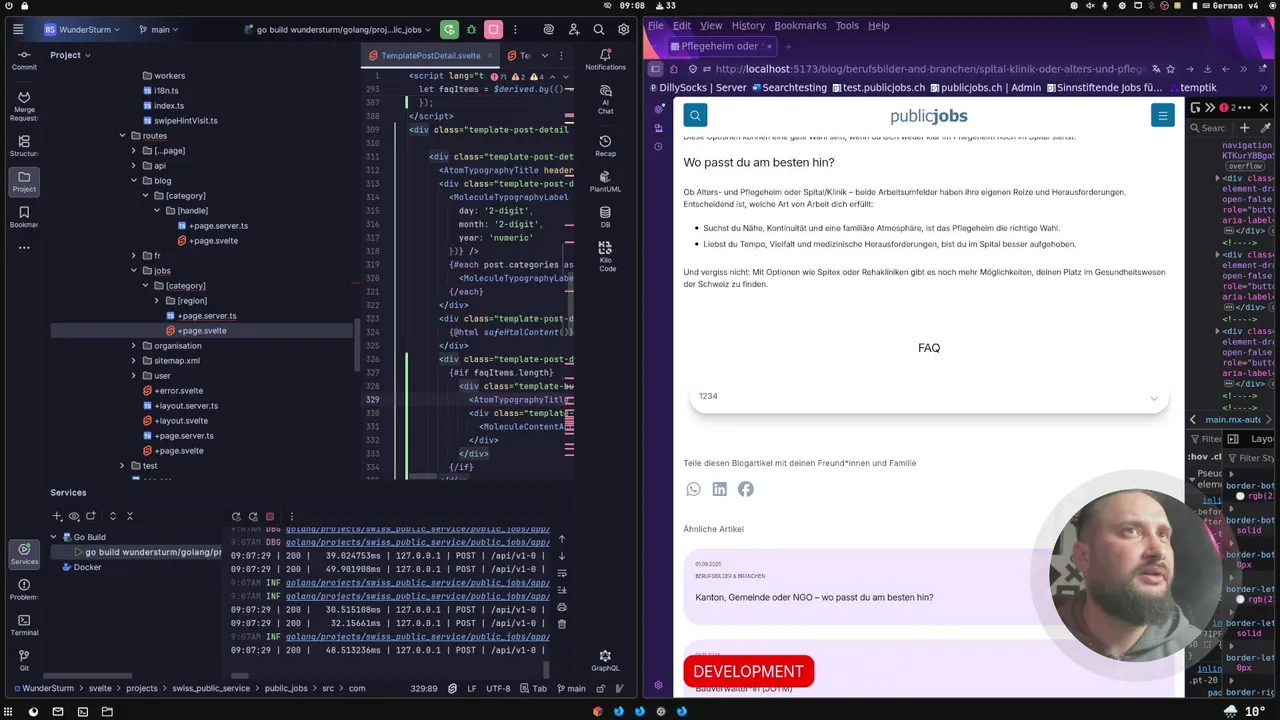Open the Bookmarks tool window
The width and height of the screenshot is (1280, 720).
click(x=24, y=216)
